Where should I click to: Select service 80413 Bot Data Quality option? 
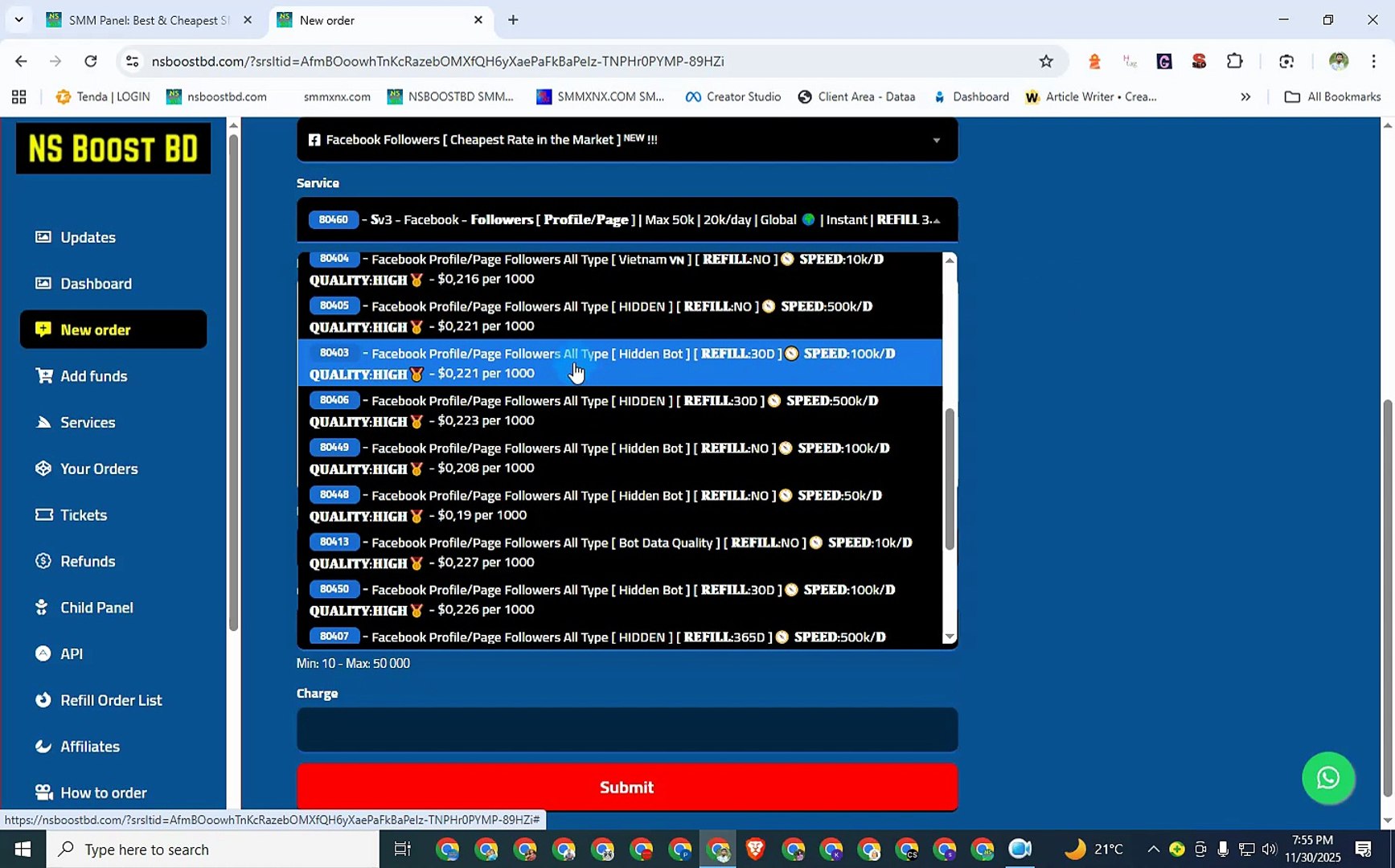620,552
